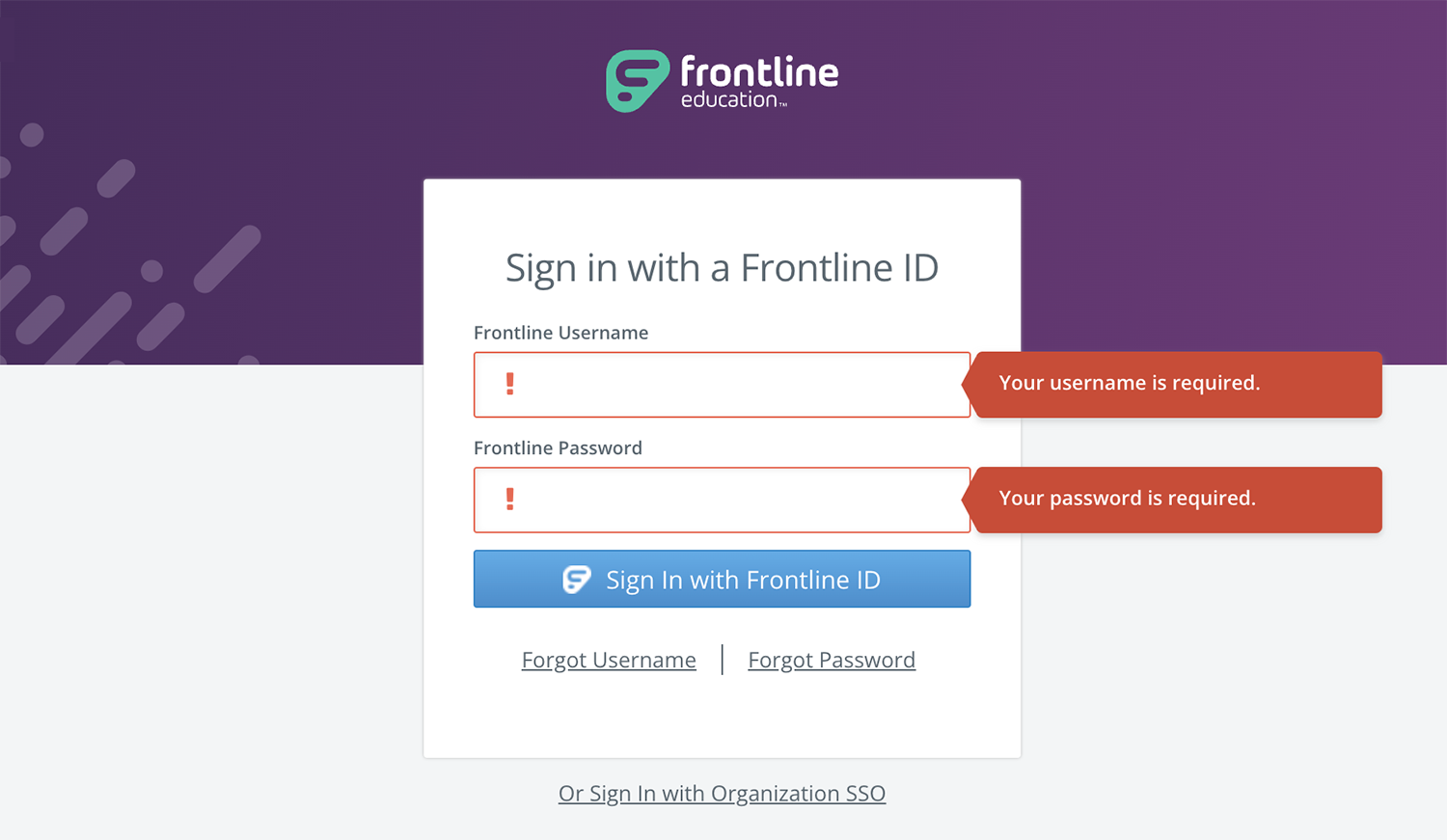
Task: Click the "Your username is required." error tooltip
Action: coord(1173,385)
